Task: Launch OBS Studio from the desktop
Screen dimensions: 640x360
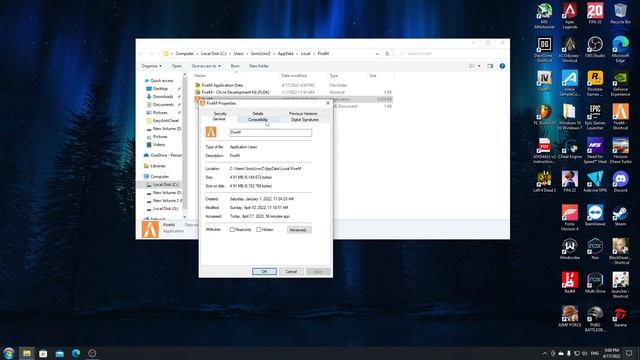Action: 595,47
